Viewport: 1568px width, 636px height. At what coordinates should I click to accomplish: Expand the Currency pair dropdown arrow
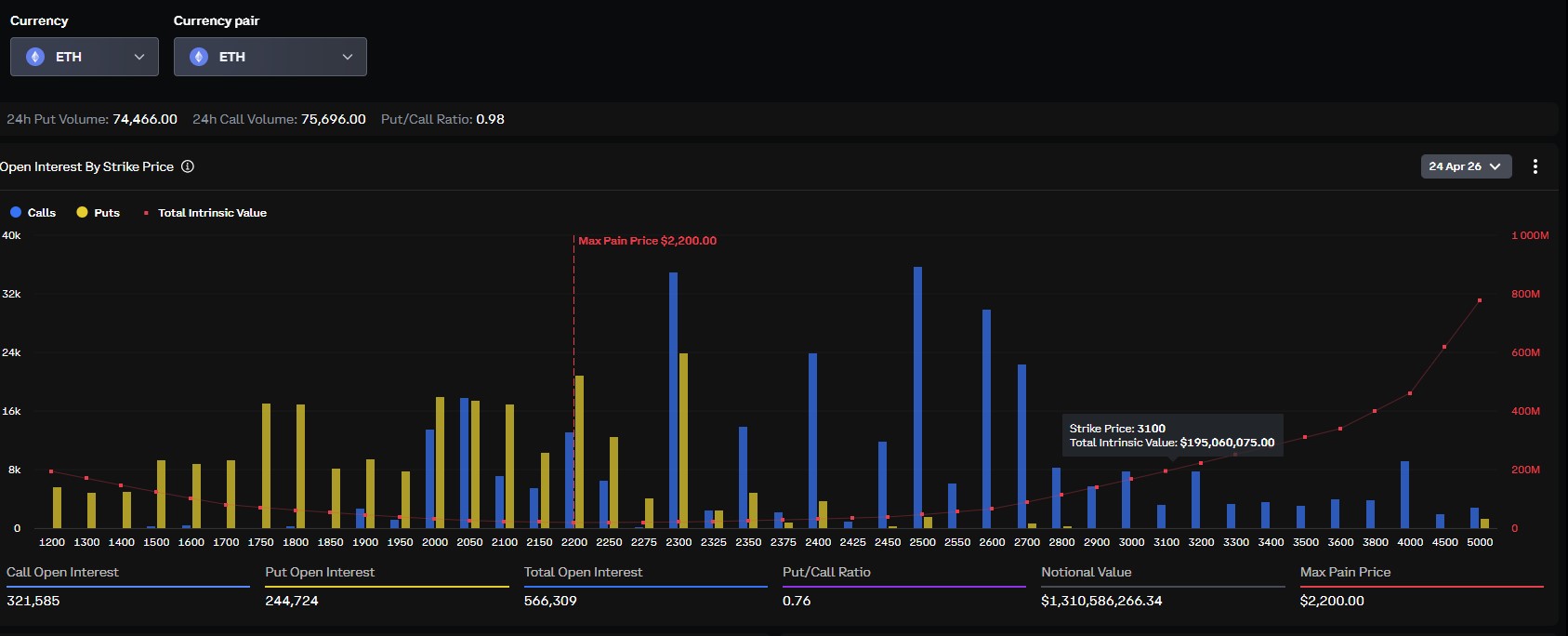point(348,57)
